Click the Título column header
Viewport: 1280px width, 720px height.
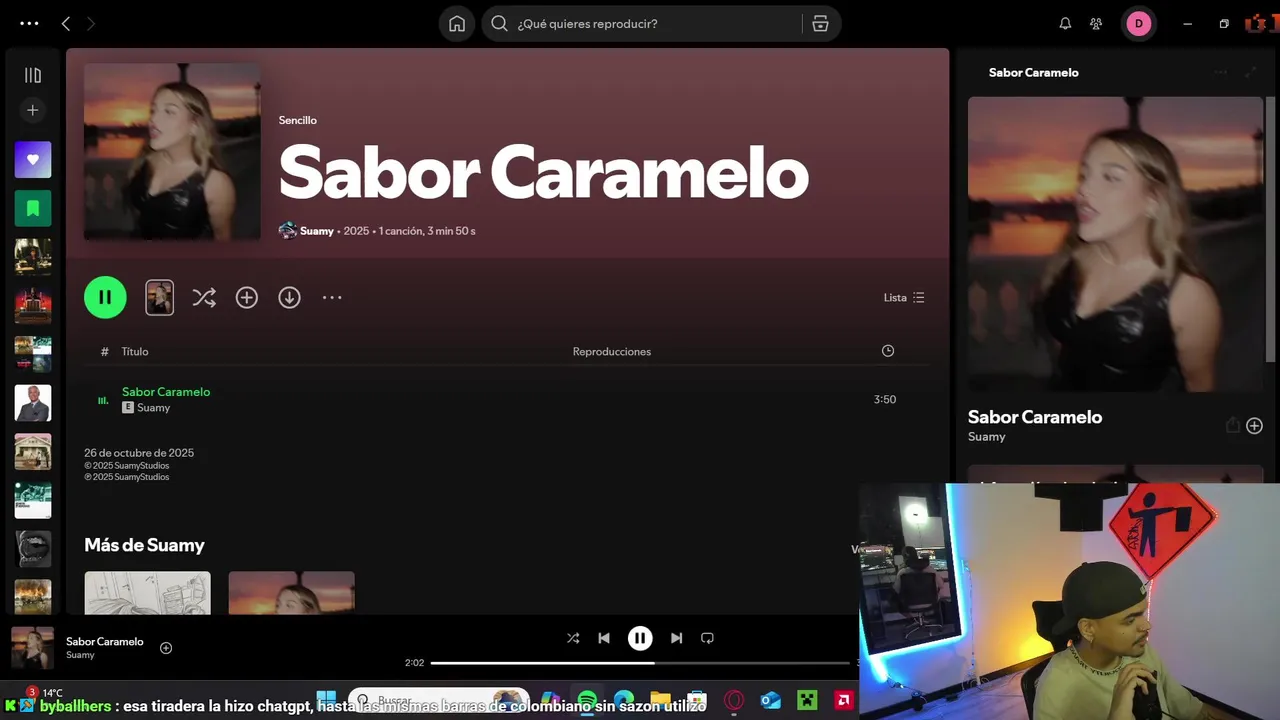[x=135, y=351]
